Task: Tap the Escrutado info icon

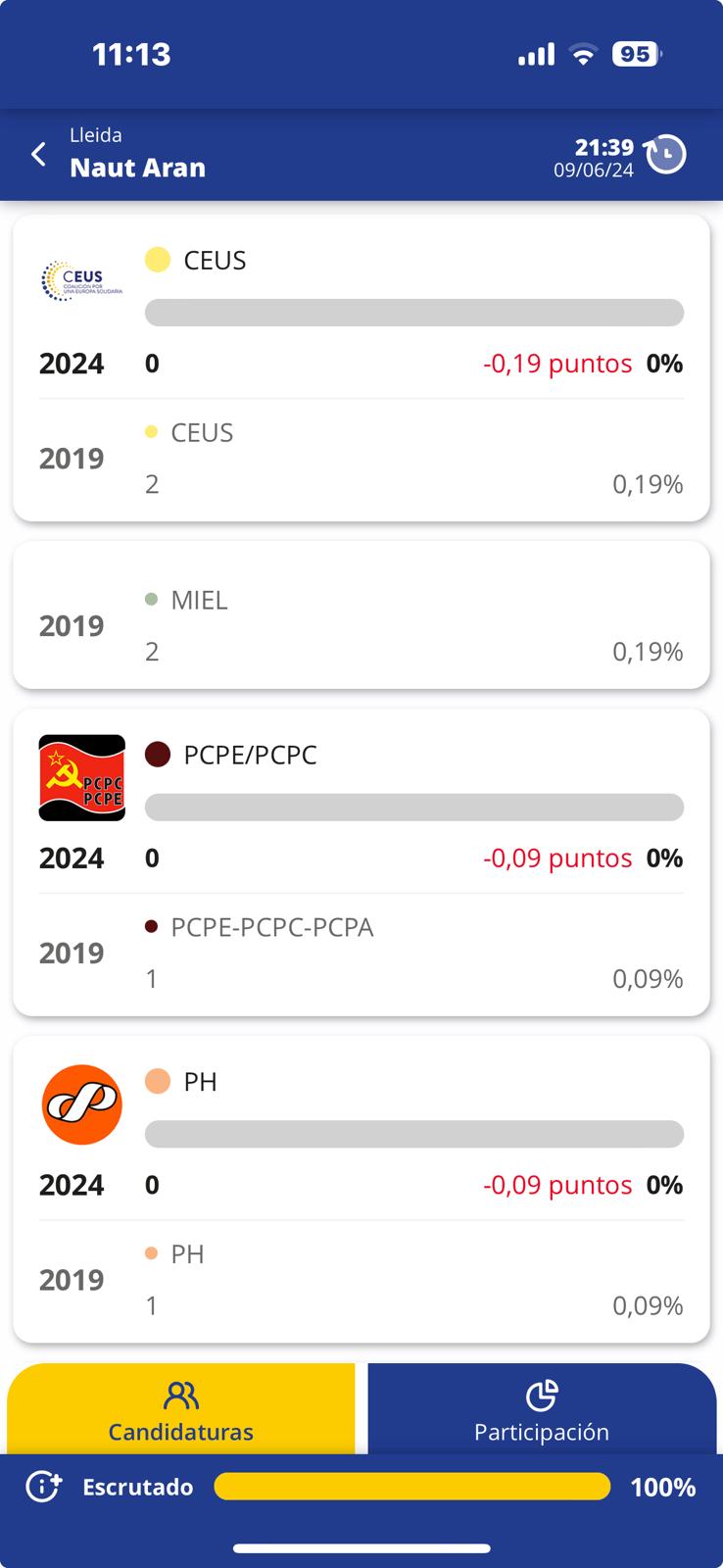Action: coord(43,1487)
